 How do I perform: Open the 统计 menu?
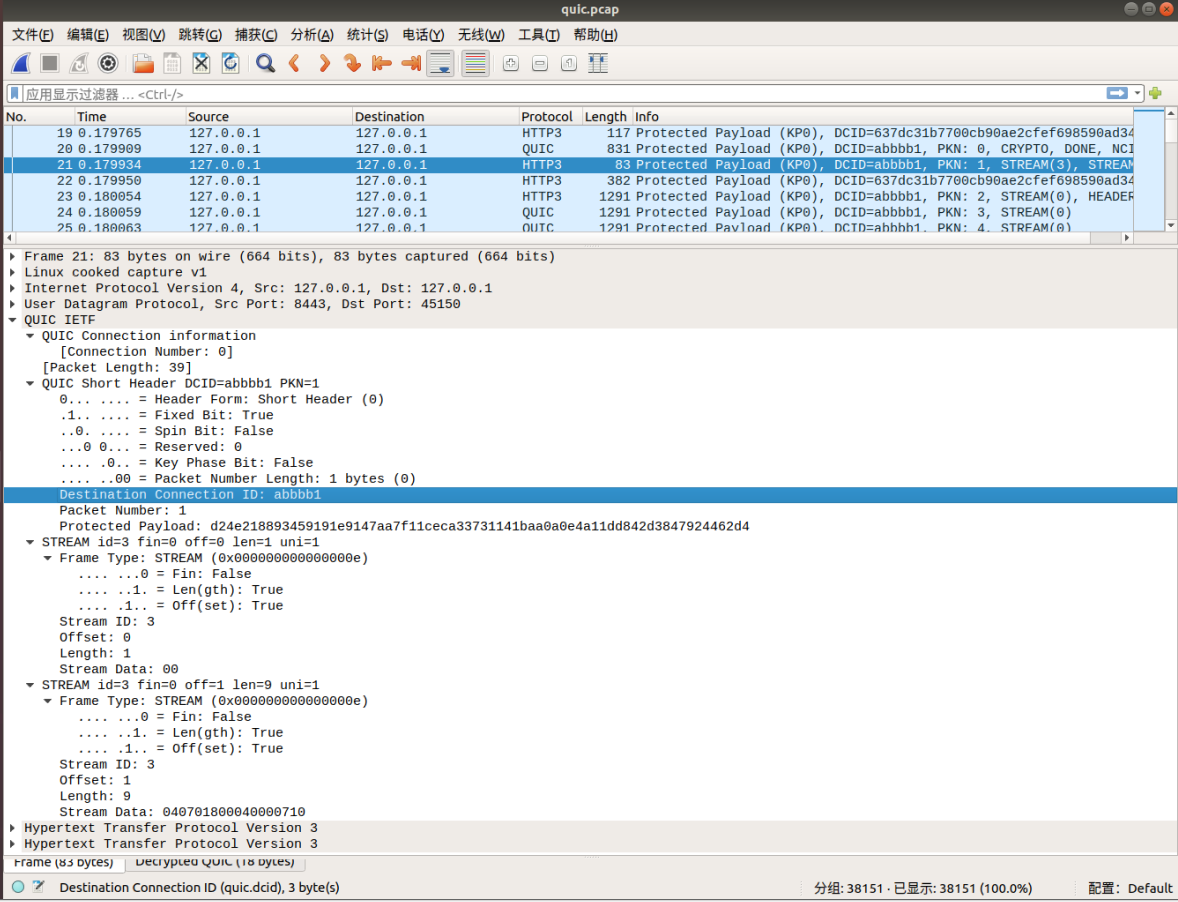tap(367, 33)
